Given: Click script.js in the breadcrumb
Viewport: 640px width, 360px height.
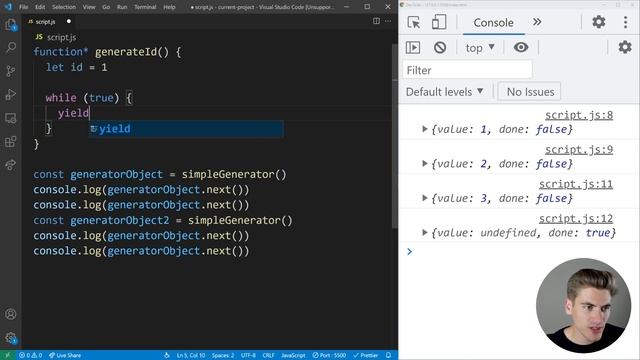Looking at the screenshot, I should (61, 37).
